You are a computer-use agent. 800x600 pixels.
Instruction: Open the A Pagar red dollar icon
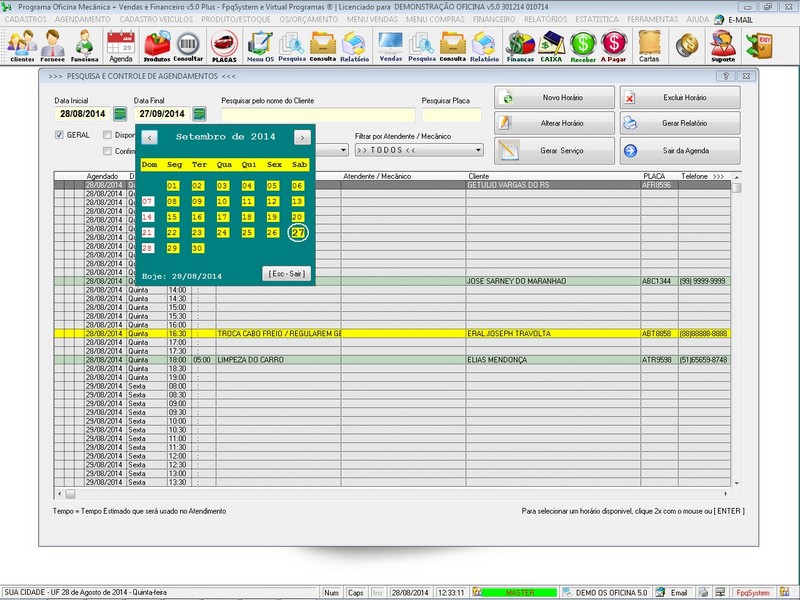click(613, 46)
